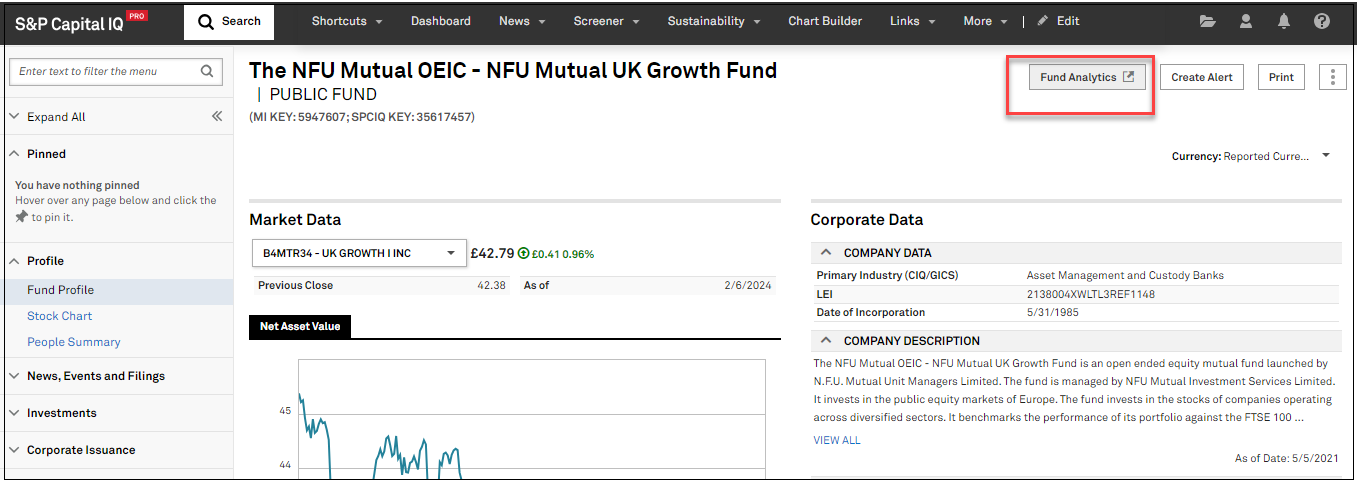This screenshot has height=494, width=1364.
Task: Expand the Investments section
Action: (62, 413)
